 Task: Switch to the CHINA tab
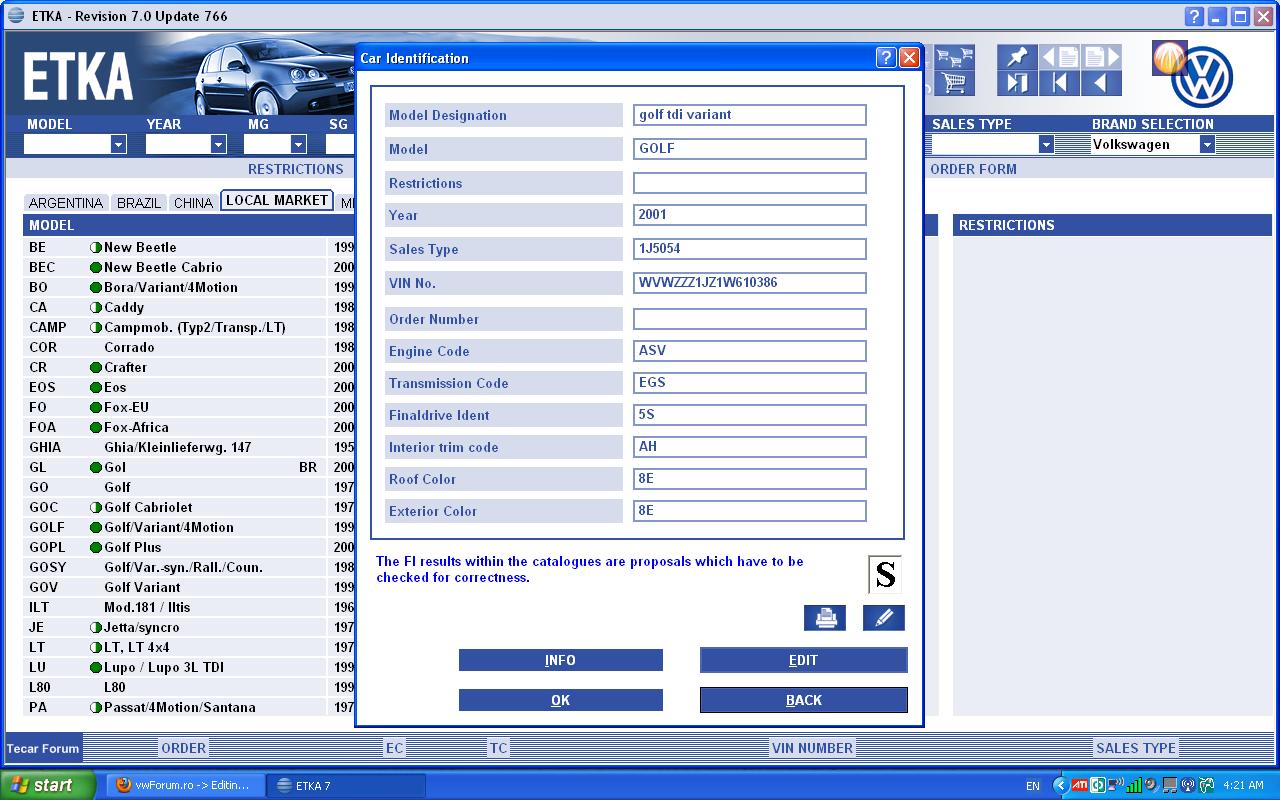pyautogui.click(x=193, y=203)
